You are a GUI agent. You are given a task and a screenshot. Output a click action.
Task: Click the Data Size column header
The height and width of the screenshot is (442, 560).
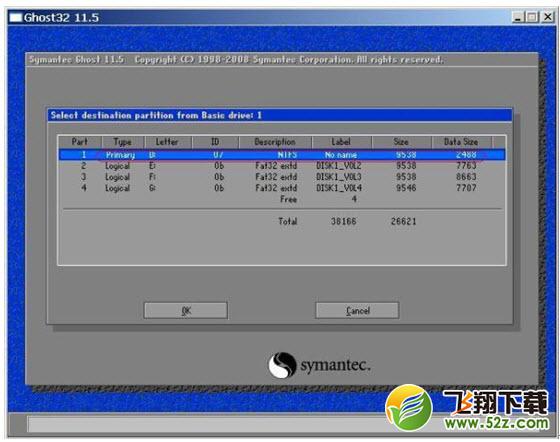tap(461, 142)
